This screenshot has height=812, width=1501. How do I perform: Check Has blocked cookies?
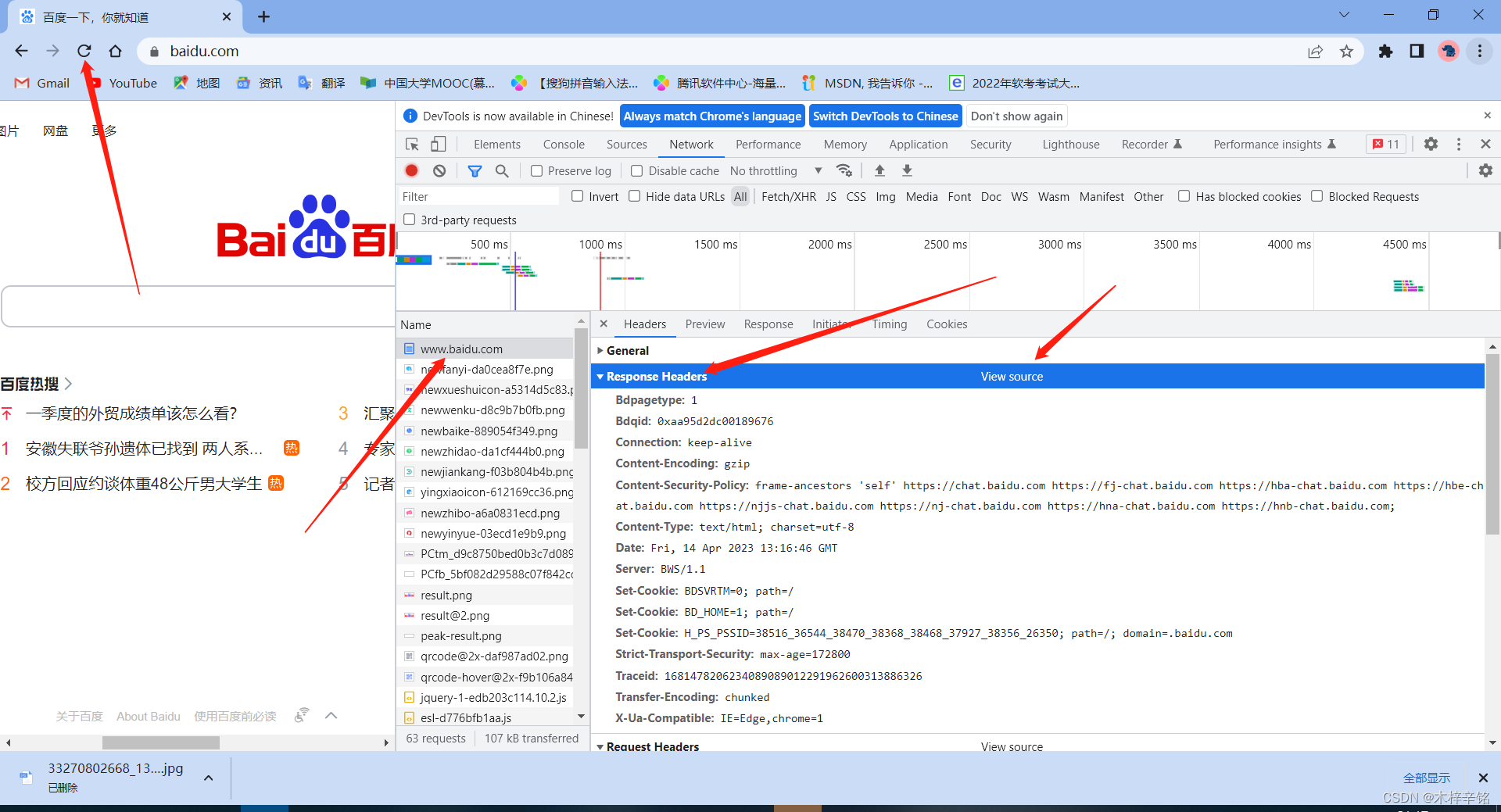click(1184, 196)
